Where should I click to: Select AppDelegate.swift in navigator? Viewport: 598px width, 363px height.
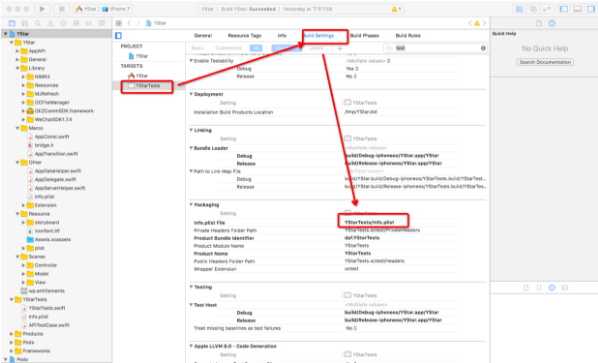point(55,179)
